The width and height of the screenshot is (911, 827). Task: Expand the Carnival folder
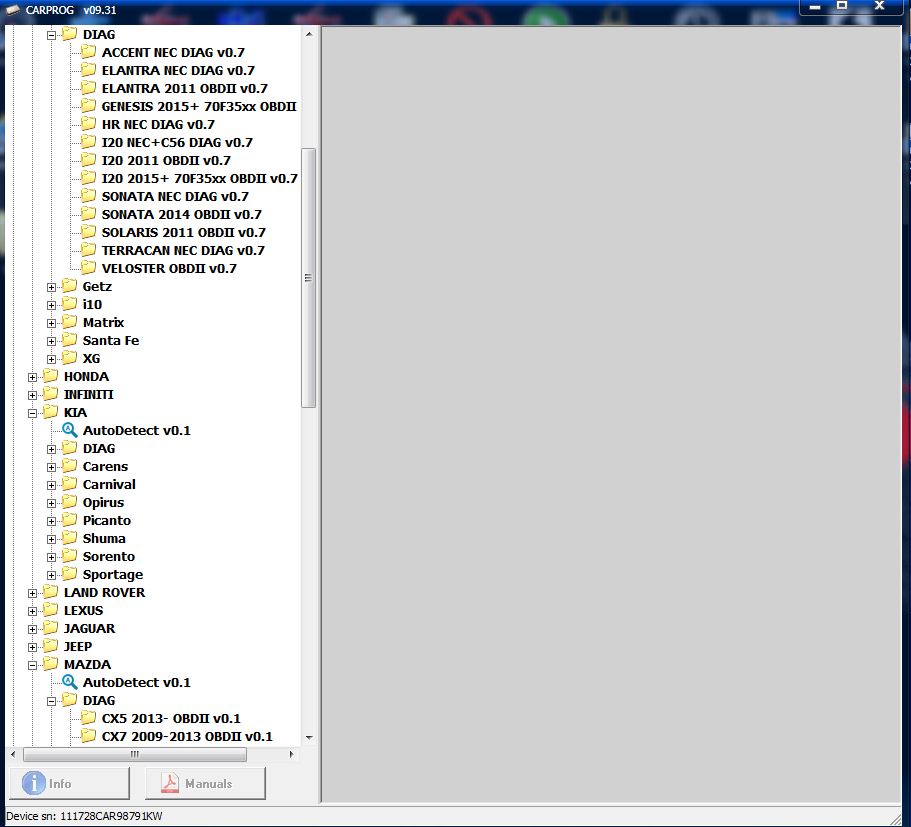tap(52, 485)
